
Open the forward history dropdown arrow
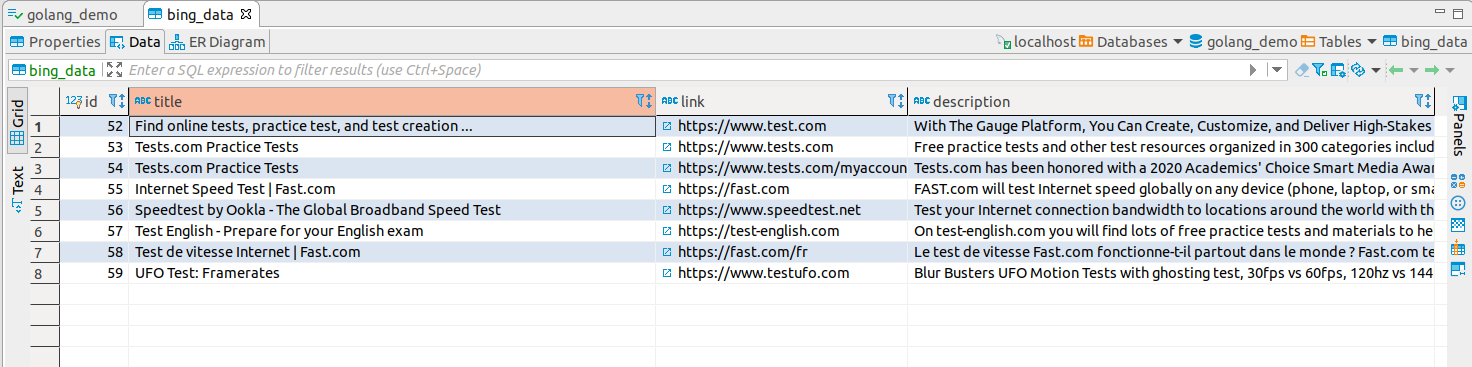click(x=1450, y=70)
